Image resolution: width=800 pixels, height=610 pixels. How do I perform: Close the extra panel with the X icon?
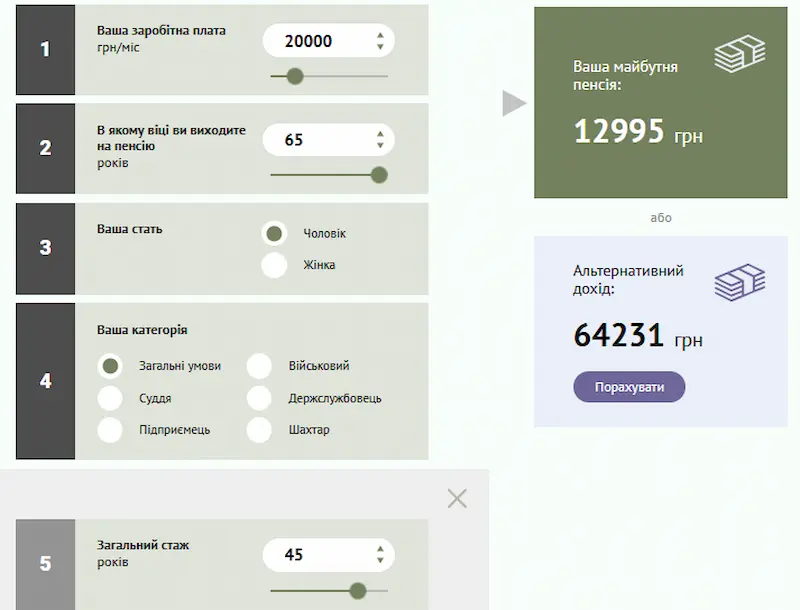(457, 498)
